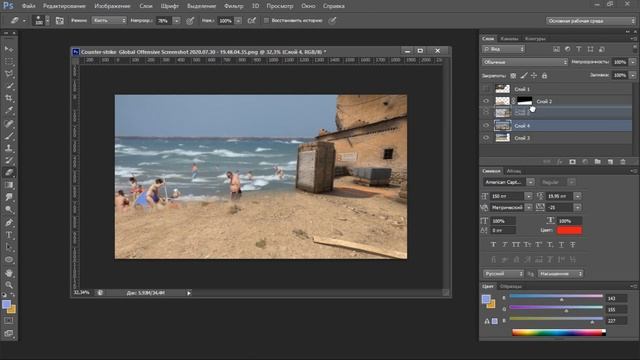Select the Rectangular Marquee tool

(9, 62)
